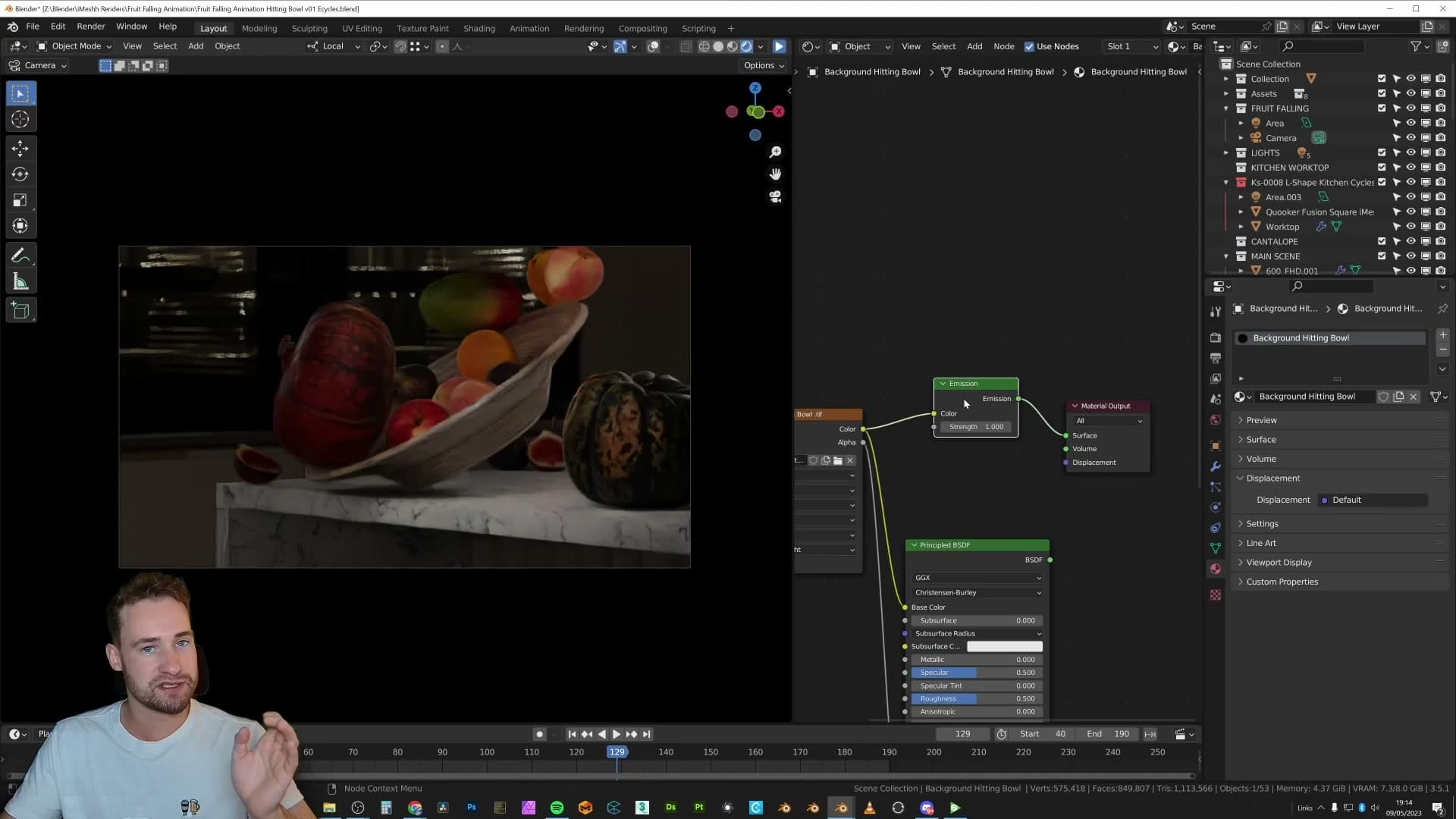1456x819 pixels.
Task: Click the Blender logo menu icon
Action: [13, 27]
